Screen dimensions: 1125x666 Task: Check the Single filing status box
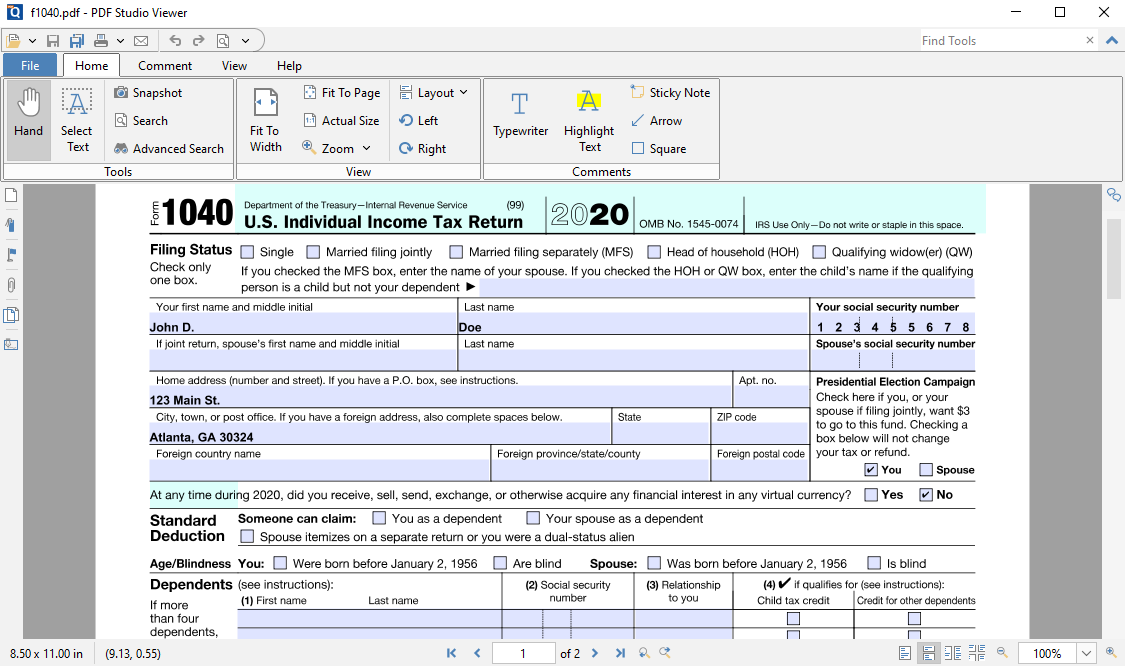coord(248,252)
